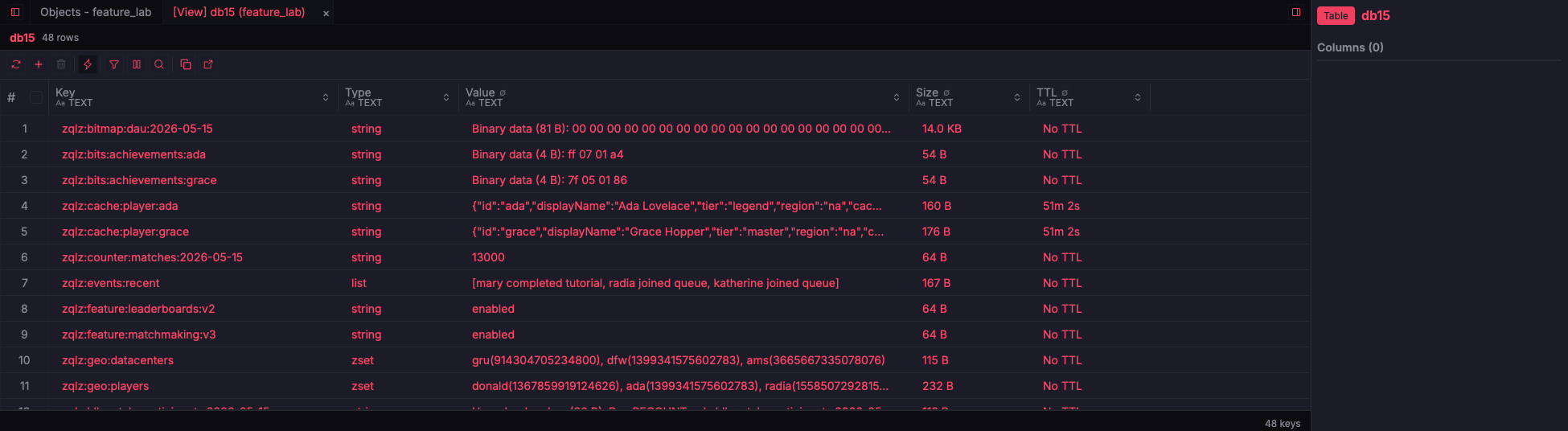The width and height of the screenshot is (1568, 431).
Task: Click the recent events list value
Action: click(655, 283)
